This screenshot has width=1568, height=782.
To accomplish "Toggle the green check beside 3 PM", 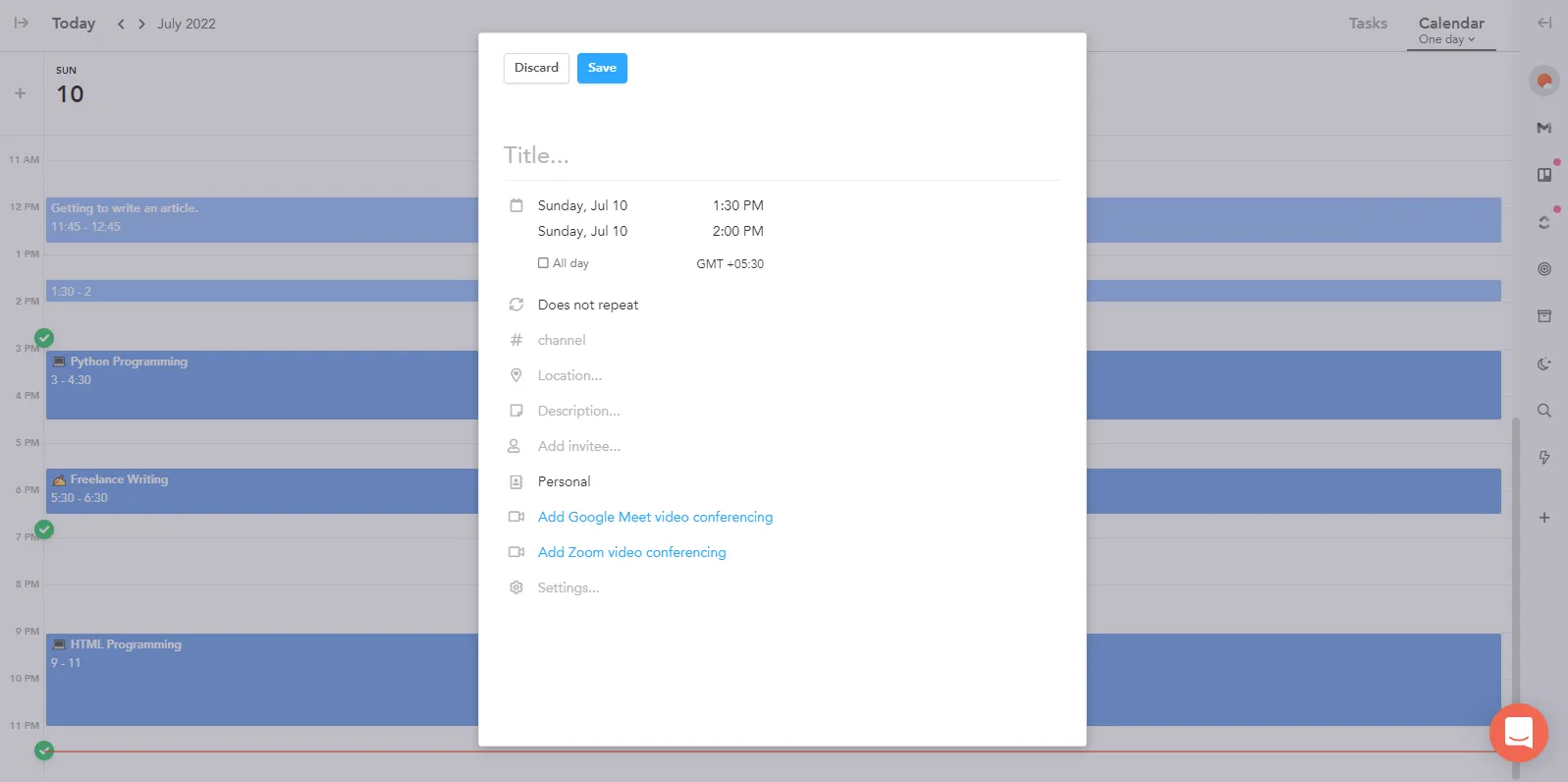I will tap(44, 338).
